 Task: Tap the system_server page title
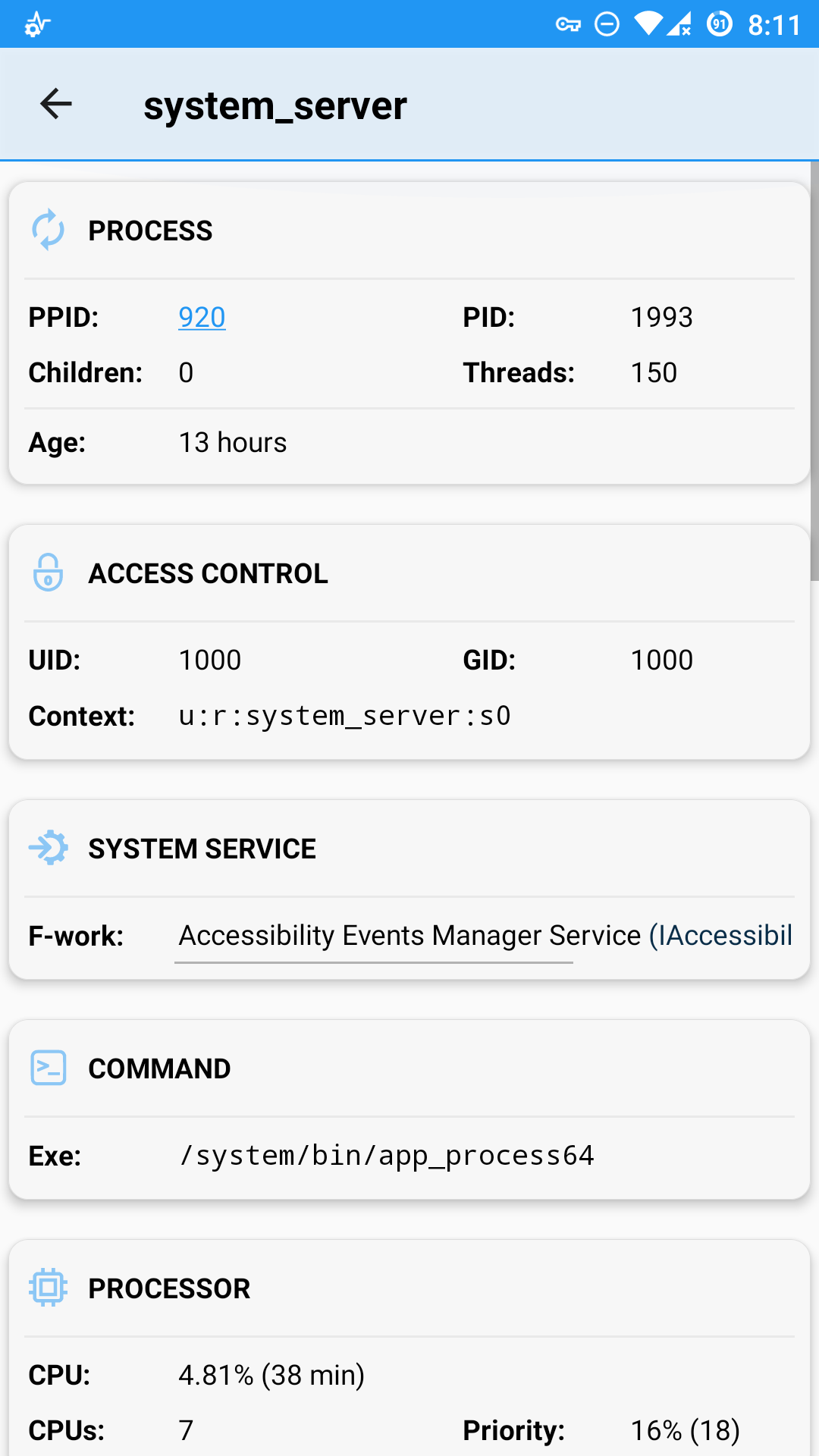click(x=275, y=105)
